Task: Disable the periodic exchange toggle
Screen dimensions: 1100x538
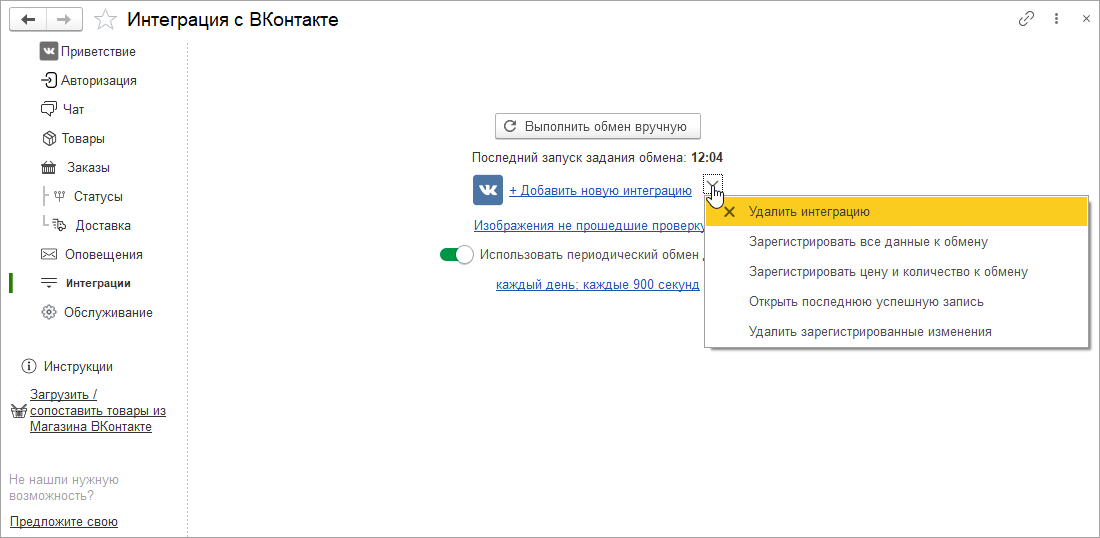Action: click(456, 255)
